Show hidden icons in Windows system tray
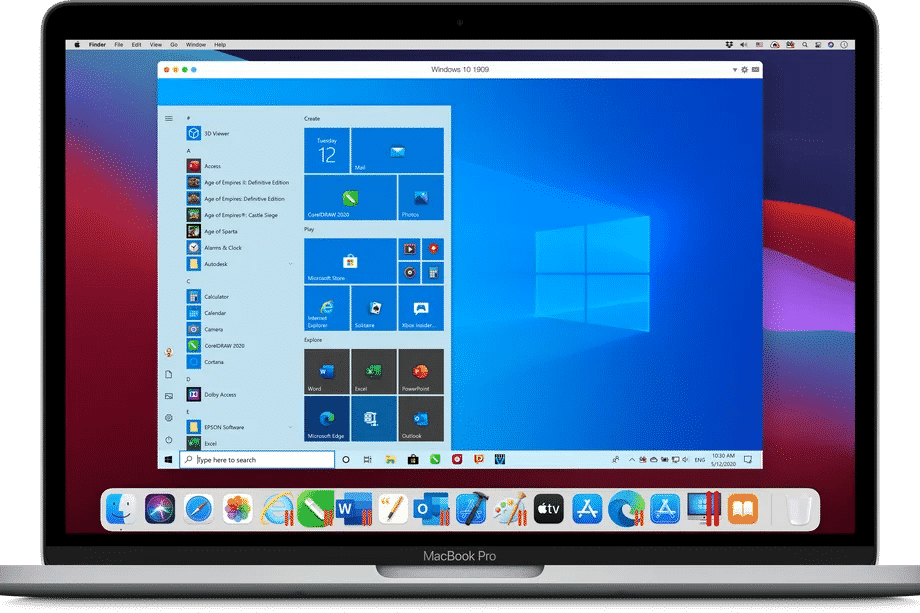920x613 pixels. 632,460
